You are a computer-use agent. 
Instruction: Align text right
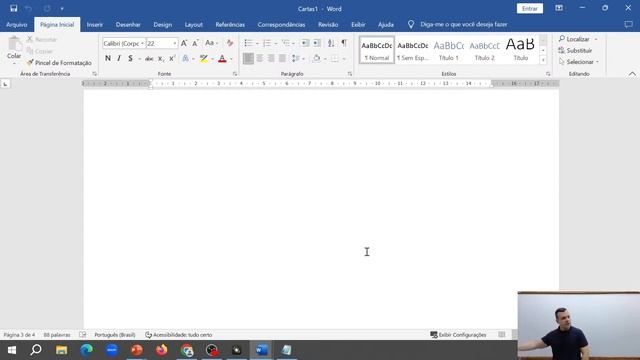coord(271,58)
